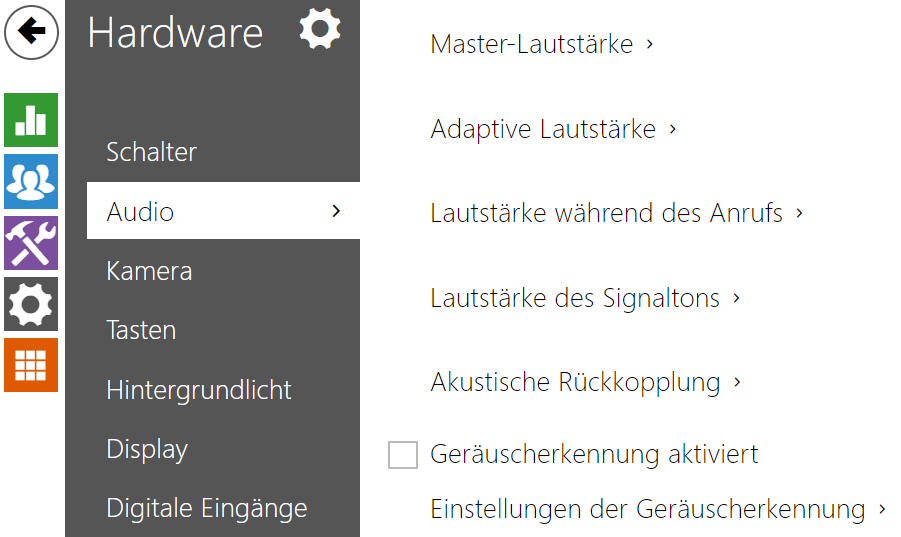Open the purple services tools icon
Image resolution: width=901 pixels, height=537 pixels.
[31, 243]
